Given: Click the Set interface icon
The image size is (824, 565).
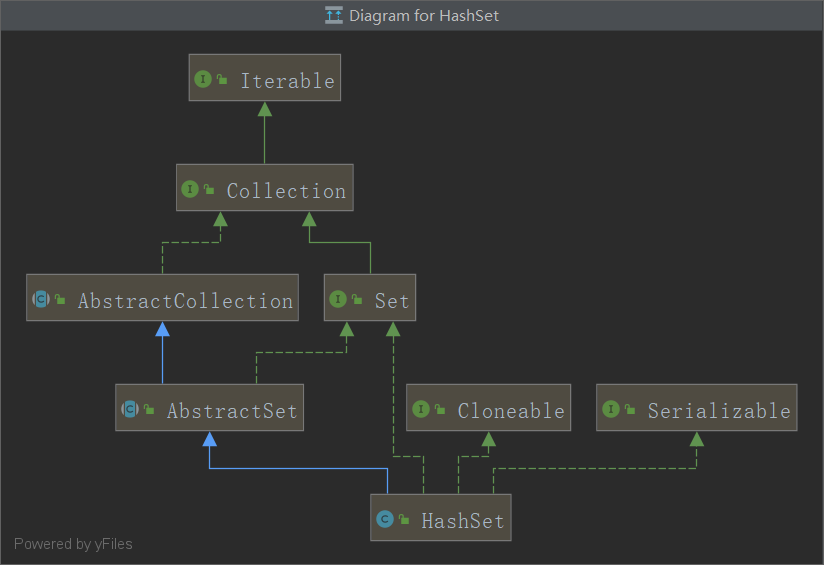Looking at the screenshot, I should (338, 299).
